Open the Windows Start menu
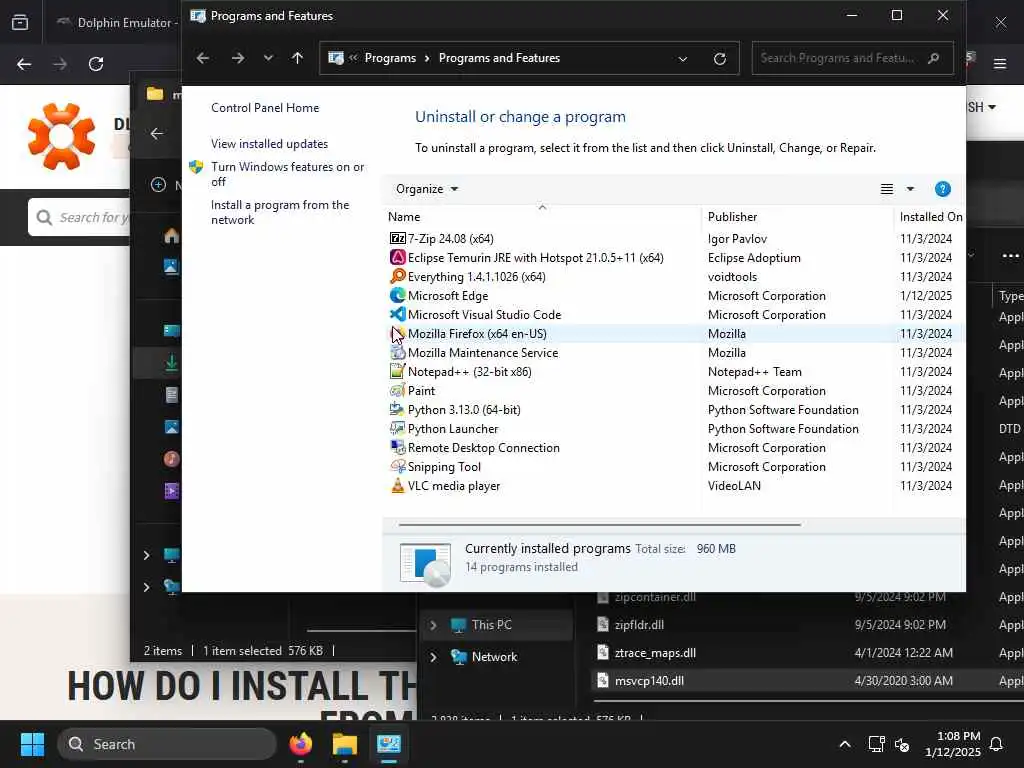 tap(32, 744)
